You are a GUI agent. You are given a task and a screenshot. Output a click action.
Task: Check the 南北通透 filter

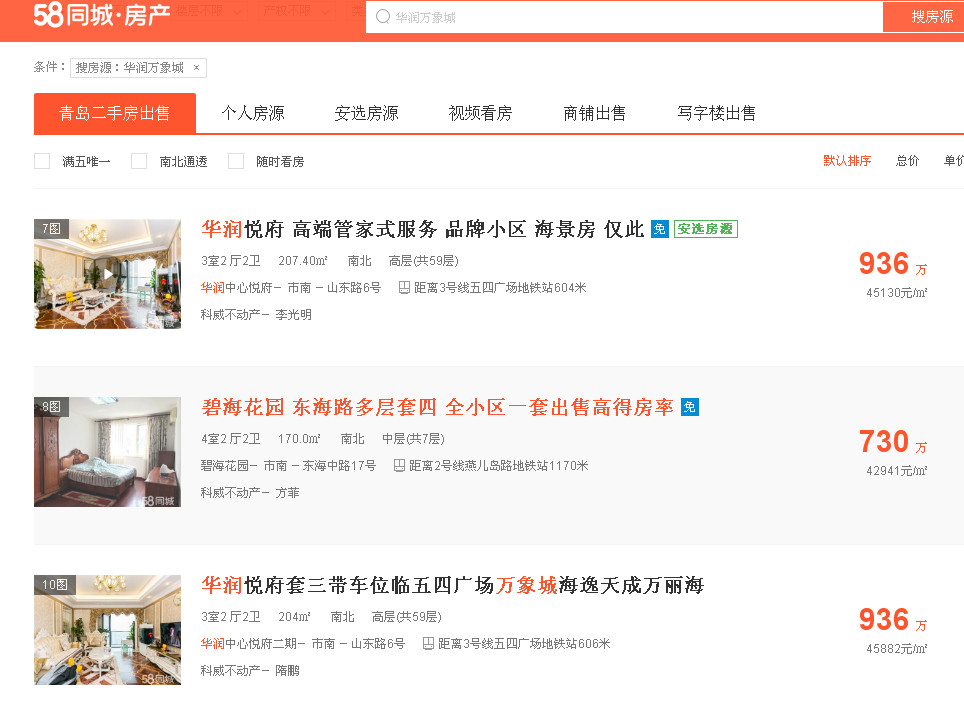coord(138,160)
